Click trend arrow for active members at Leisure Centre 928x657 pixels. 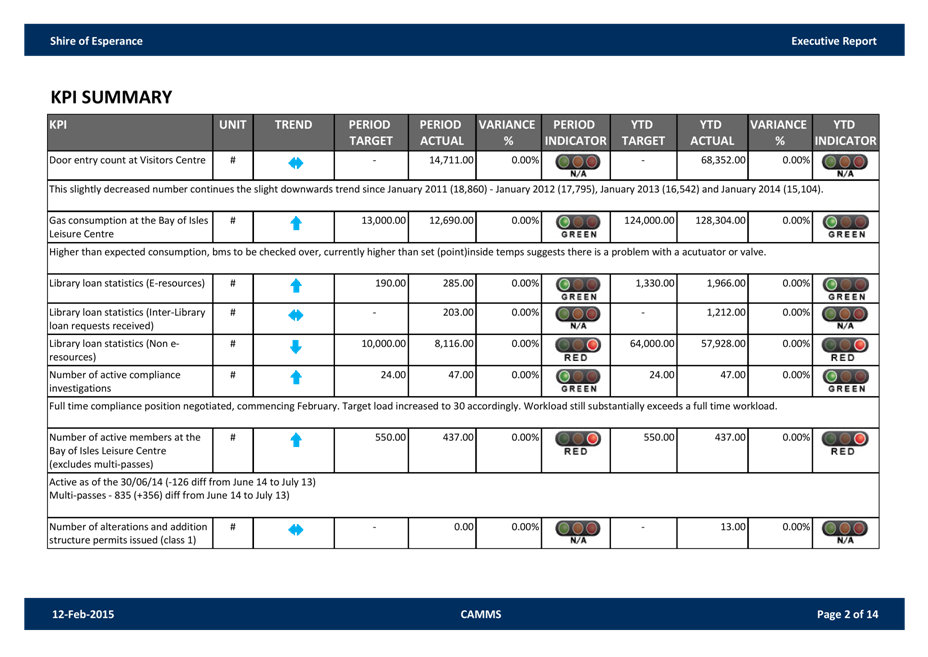click(294, 439)
